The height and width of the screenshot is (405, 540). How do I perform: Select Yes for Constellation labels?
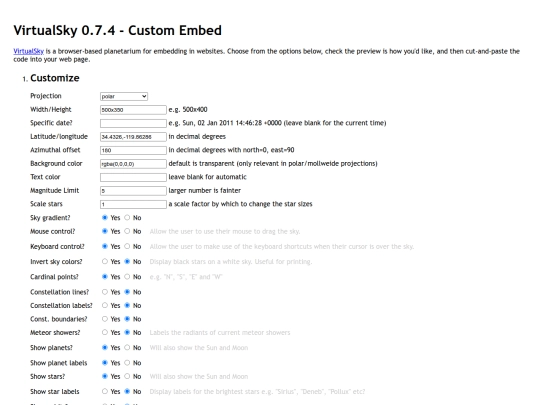(x=105, y=305)
